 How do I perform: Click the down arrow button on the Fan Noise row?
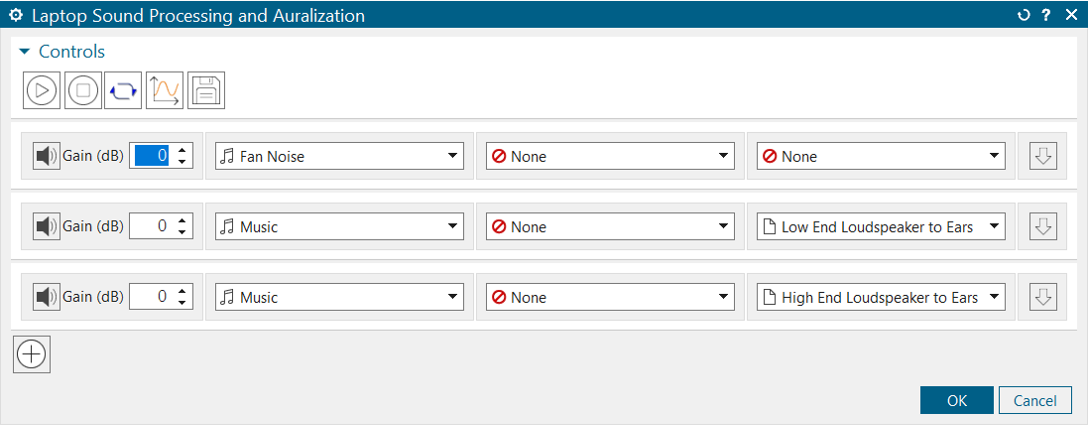coord(1043,156)
